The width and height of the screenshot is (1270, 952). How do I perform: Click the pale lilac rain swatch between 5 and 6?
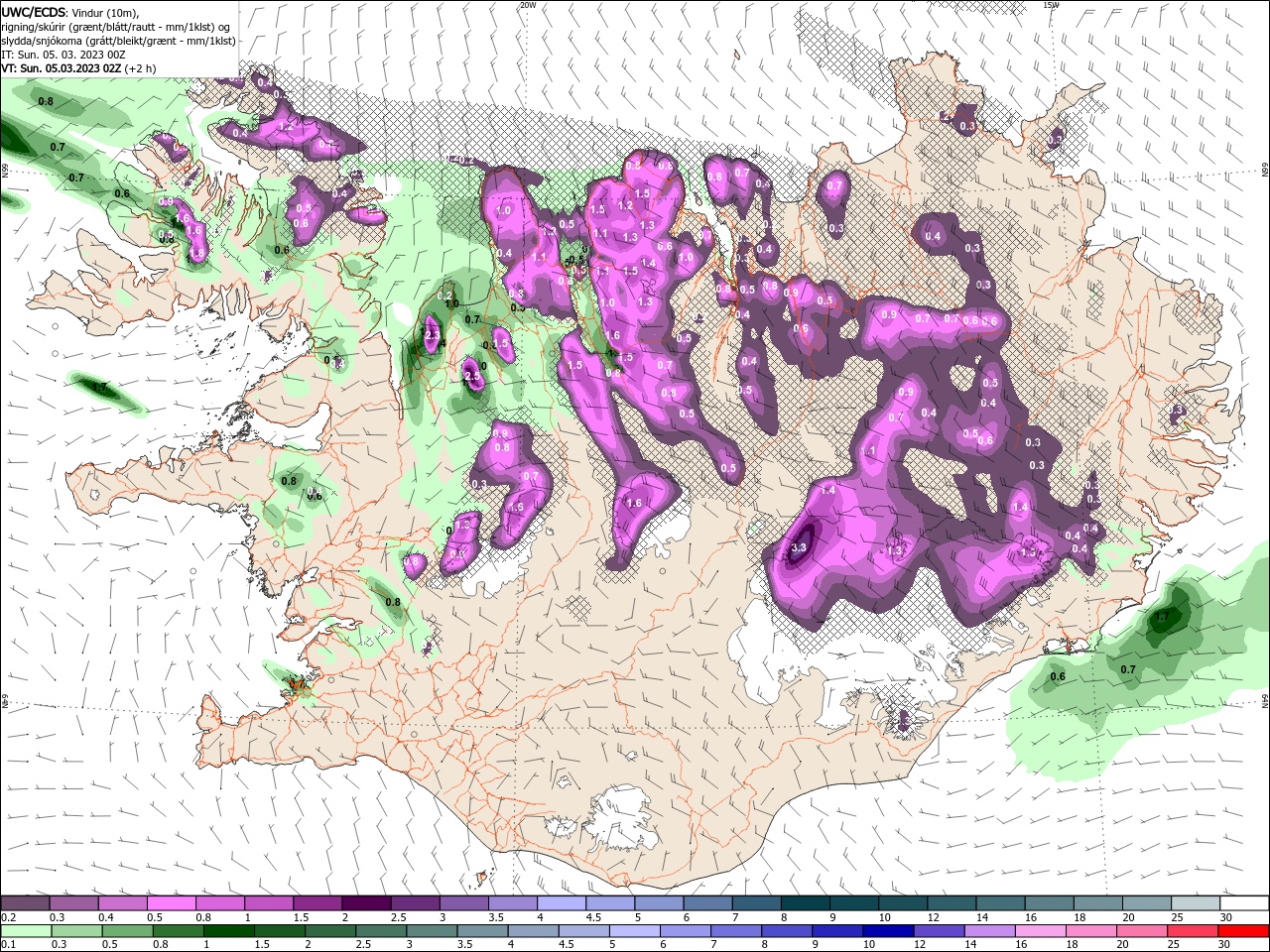click(634, 931)
